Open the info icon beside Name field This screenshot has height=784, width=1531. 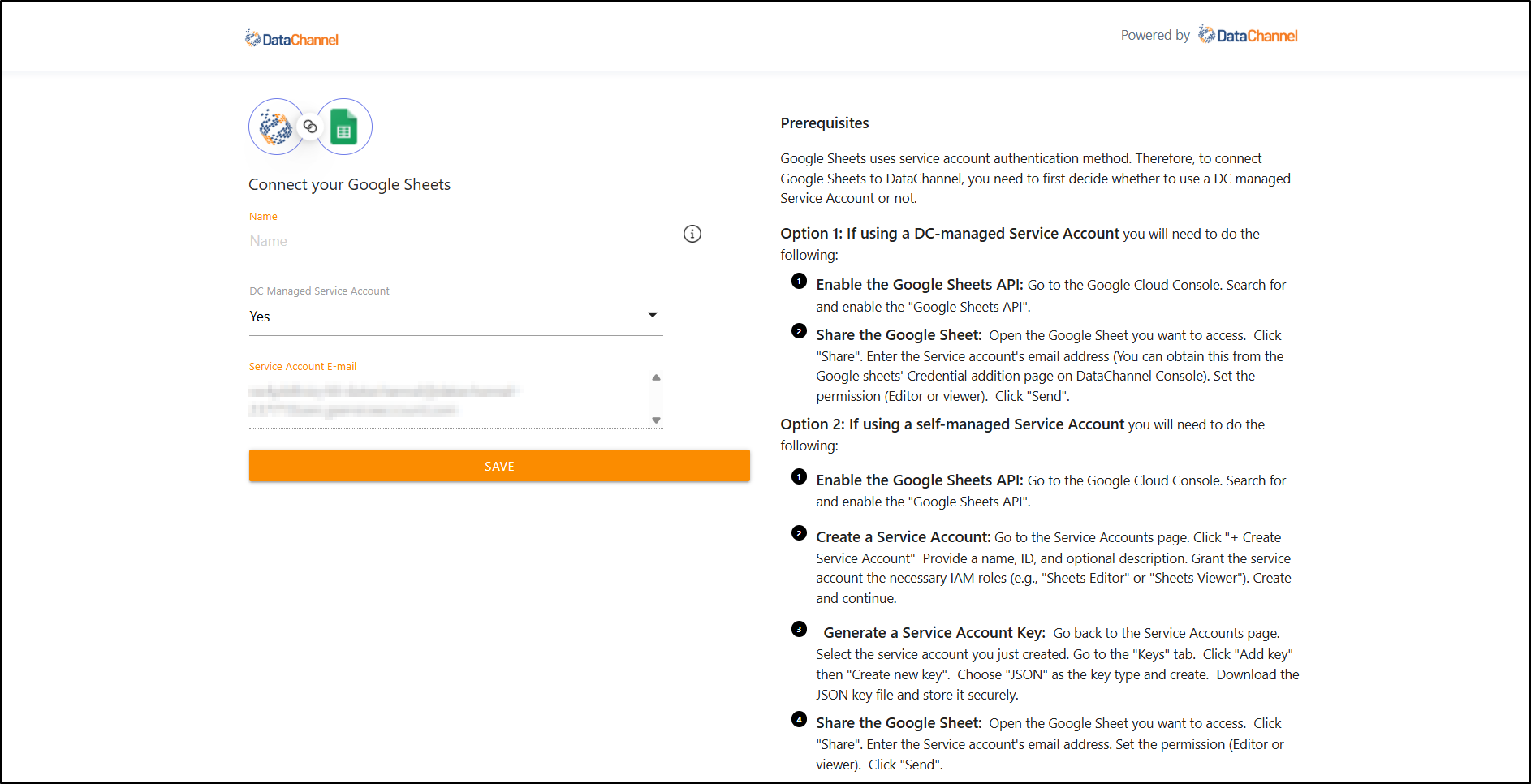(x=692, y=234)
